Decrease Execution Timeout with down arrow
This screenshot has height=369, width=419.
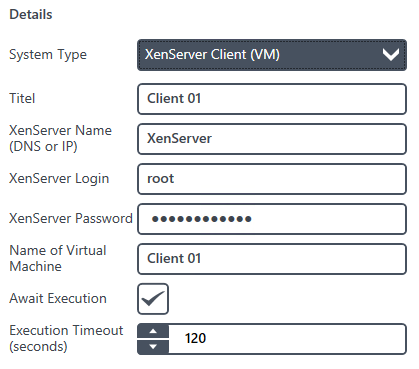click(153, 347)
